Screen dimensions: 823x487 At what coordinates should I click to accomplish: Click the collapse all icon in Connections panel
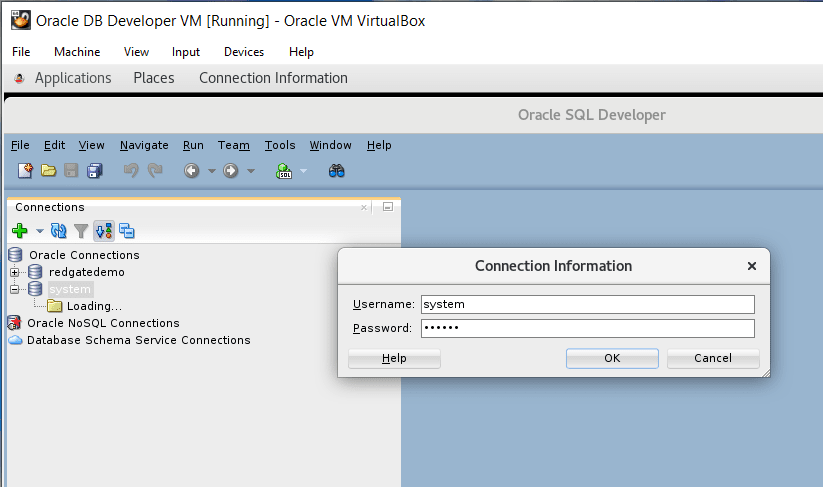126,230
